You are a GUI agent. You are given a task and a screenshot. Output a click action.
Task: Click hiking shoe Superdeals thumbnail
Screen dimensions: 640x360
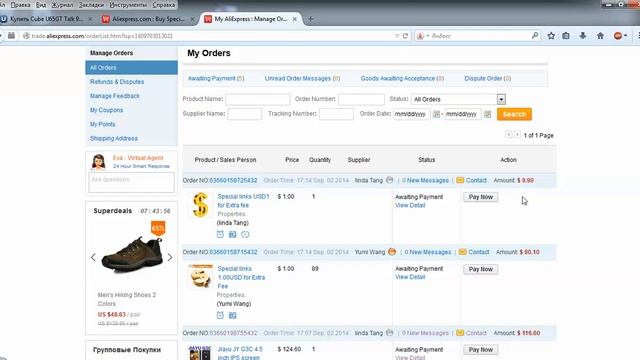[x=132, y=254]
